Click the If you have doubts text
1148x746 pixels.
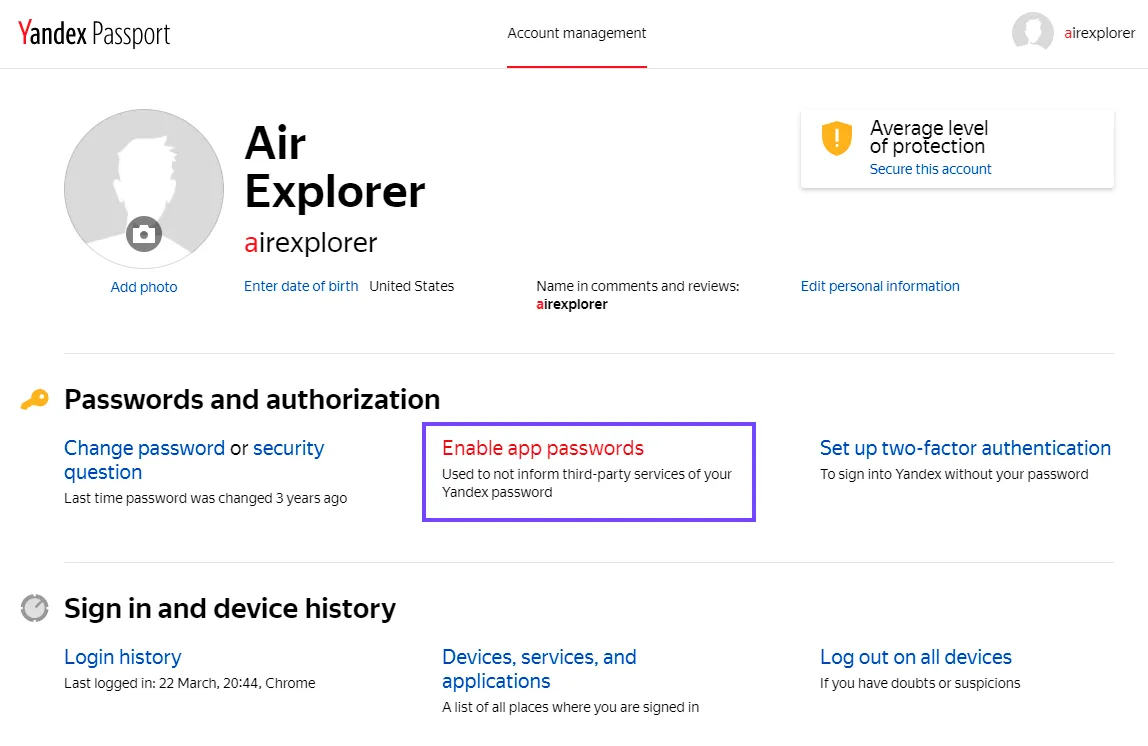(x=920, y=683)
